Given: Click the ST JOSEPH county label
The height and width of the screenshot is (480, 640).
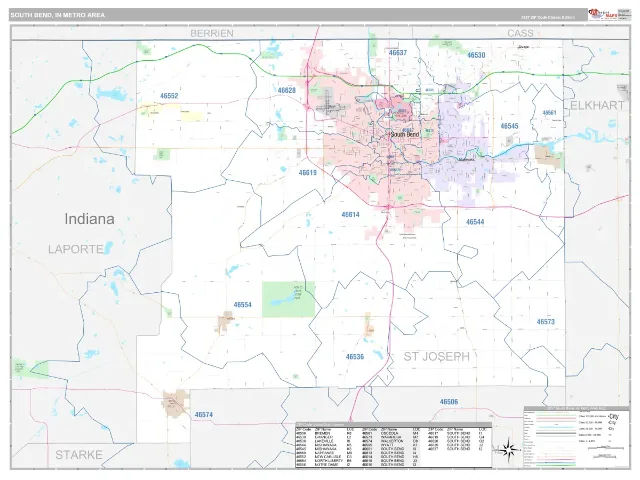Looking at the screenshot, I should [x=437, y=357].
